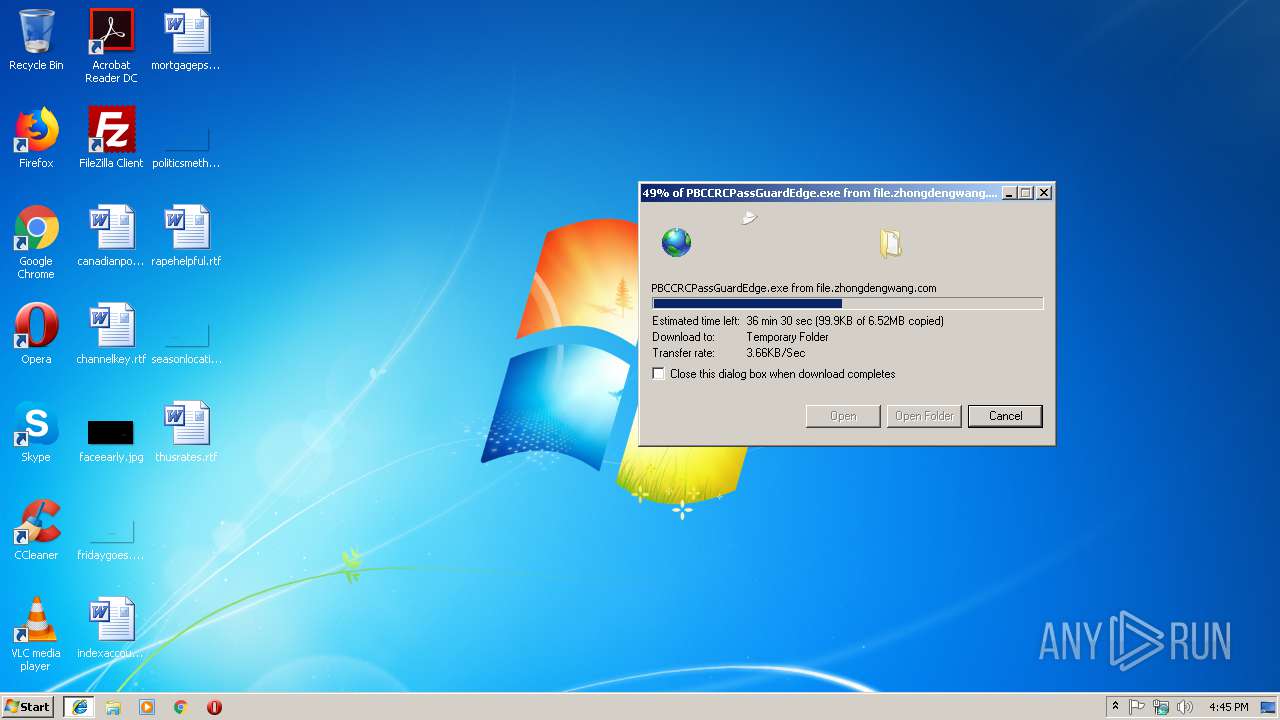
Task: Click Internet Explorer taskbar icon
Action: click(x=80, y=707)
